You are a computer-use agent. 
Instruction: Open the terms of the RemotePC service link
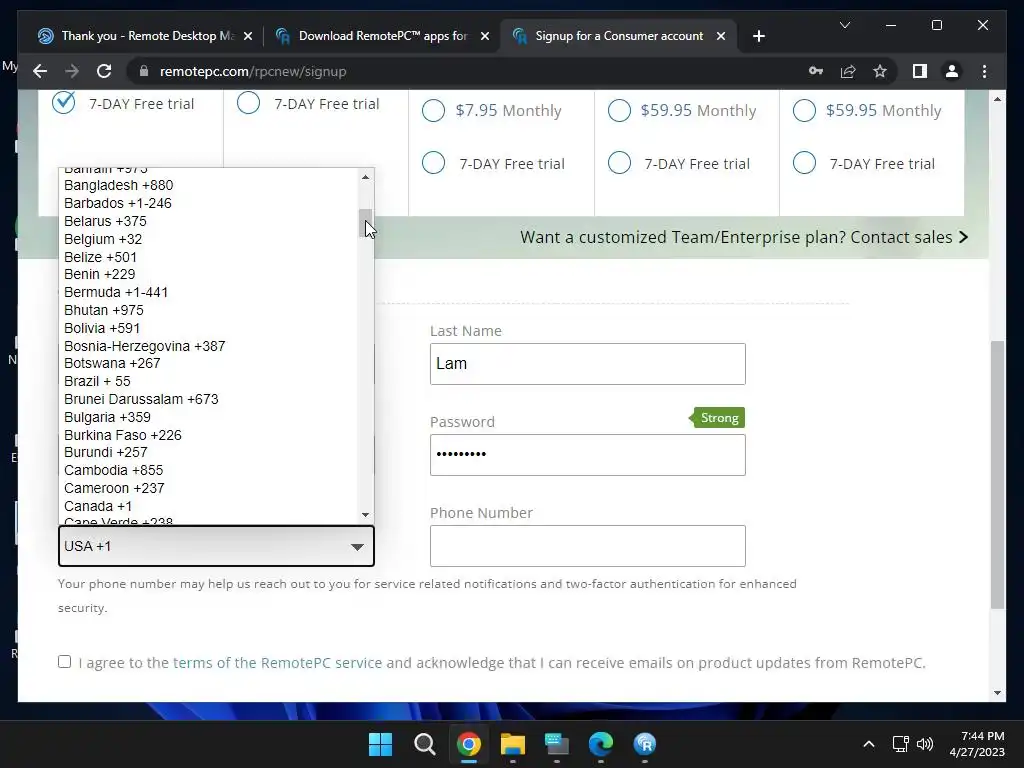277,663
